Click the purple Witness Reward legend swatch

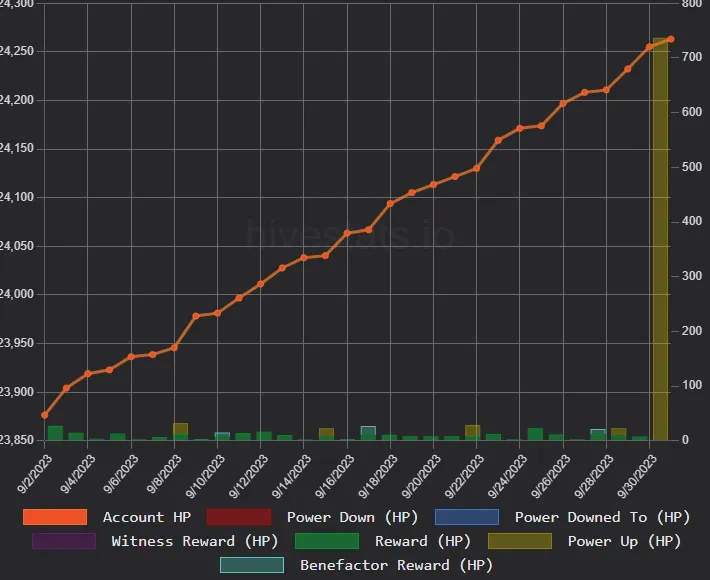64,541
